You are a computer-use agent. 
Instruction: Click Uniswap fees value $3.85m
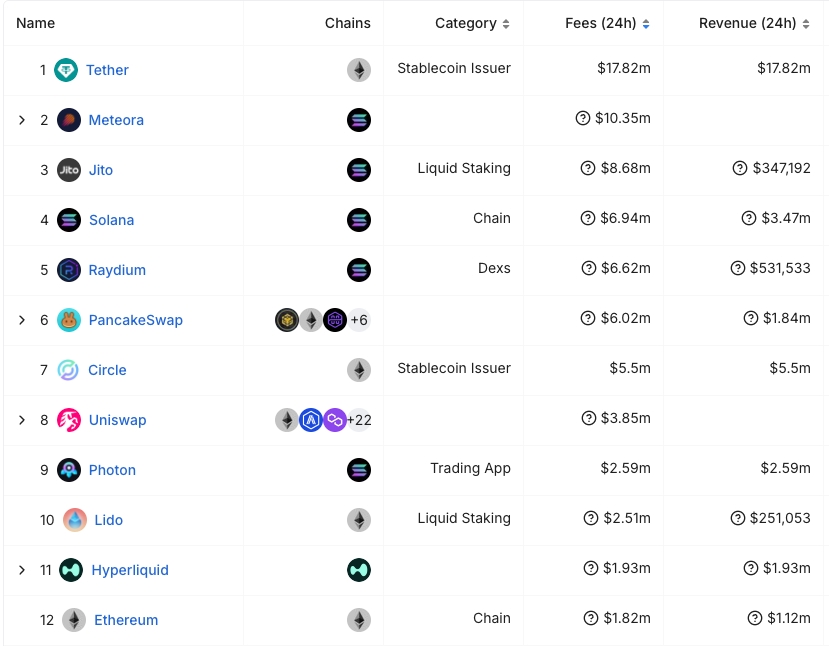click(x=625, y=418)
